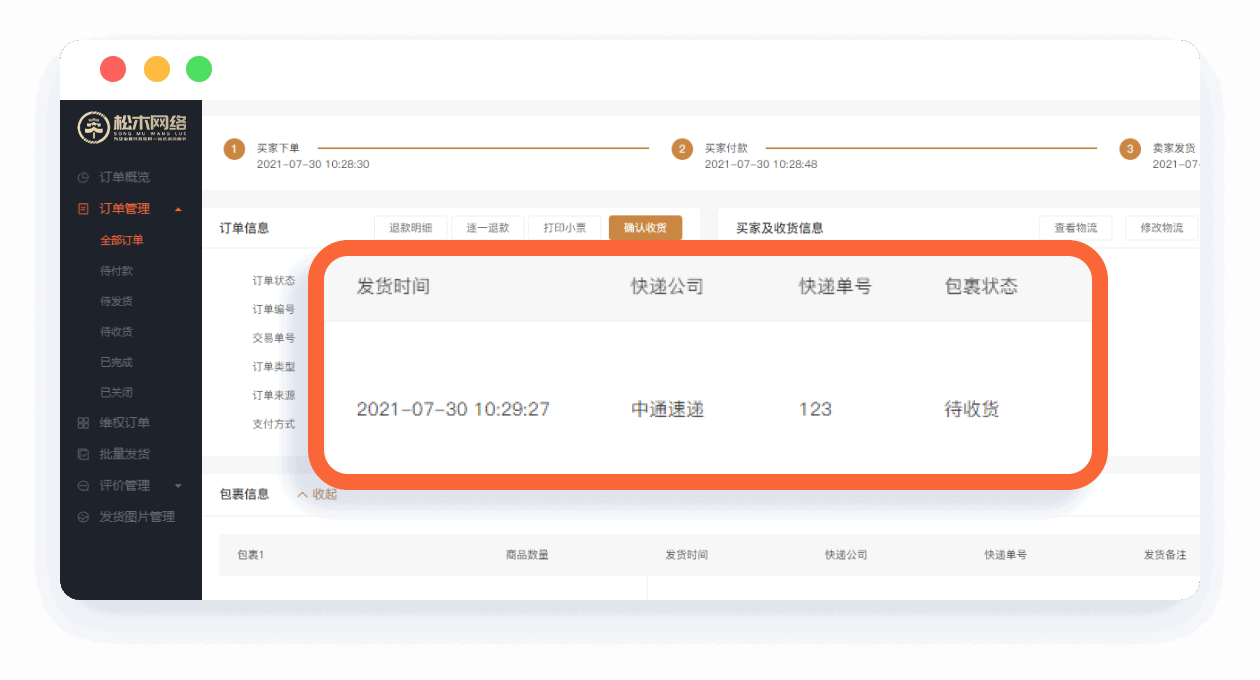Open 维权订单 in the sidebar
Viewport: 1260px width, 680px height.
click(x=124, y=423)
